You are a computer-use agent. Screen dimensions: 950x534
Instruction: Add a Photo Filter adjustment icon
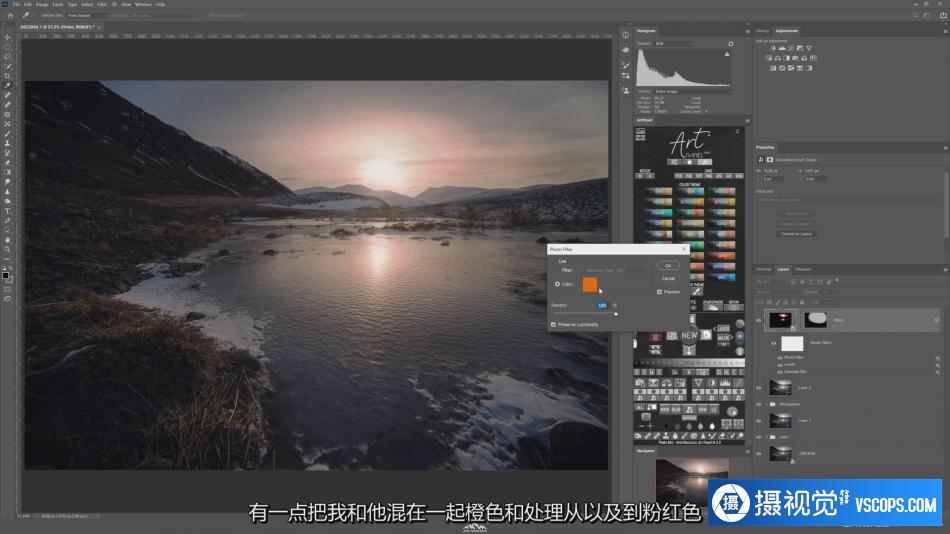795,58
